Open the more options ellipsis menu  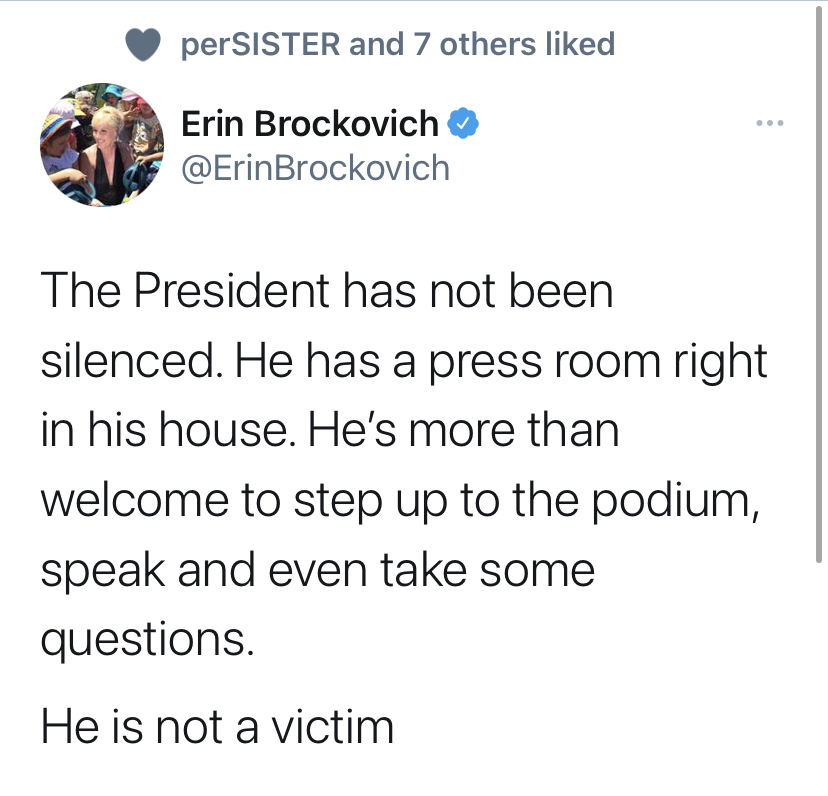(770, 125)
